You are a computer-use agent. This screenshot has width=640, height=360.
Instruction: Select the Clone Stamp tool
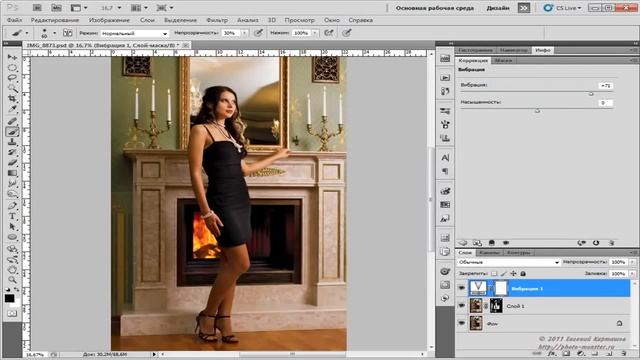click(x=12, y=142)
